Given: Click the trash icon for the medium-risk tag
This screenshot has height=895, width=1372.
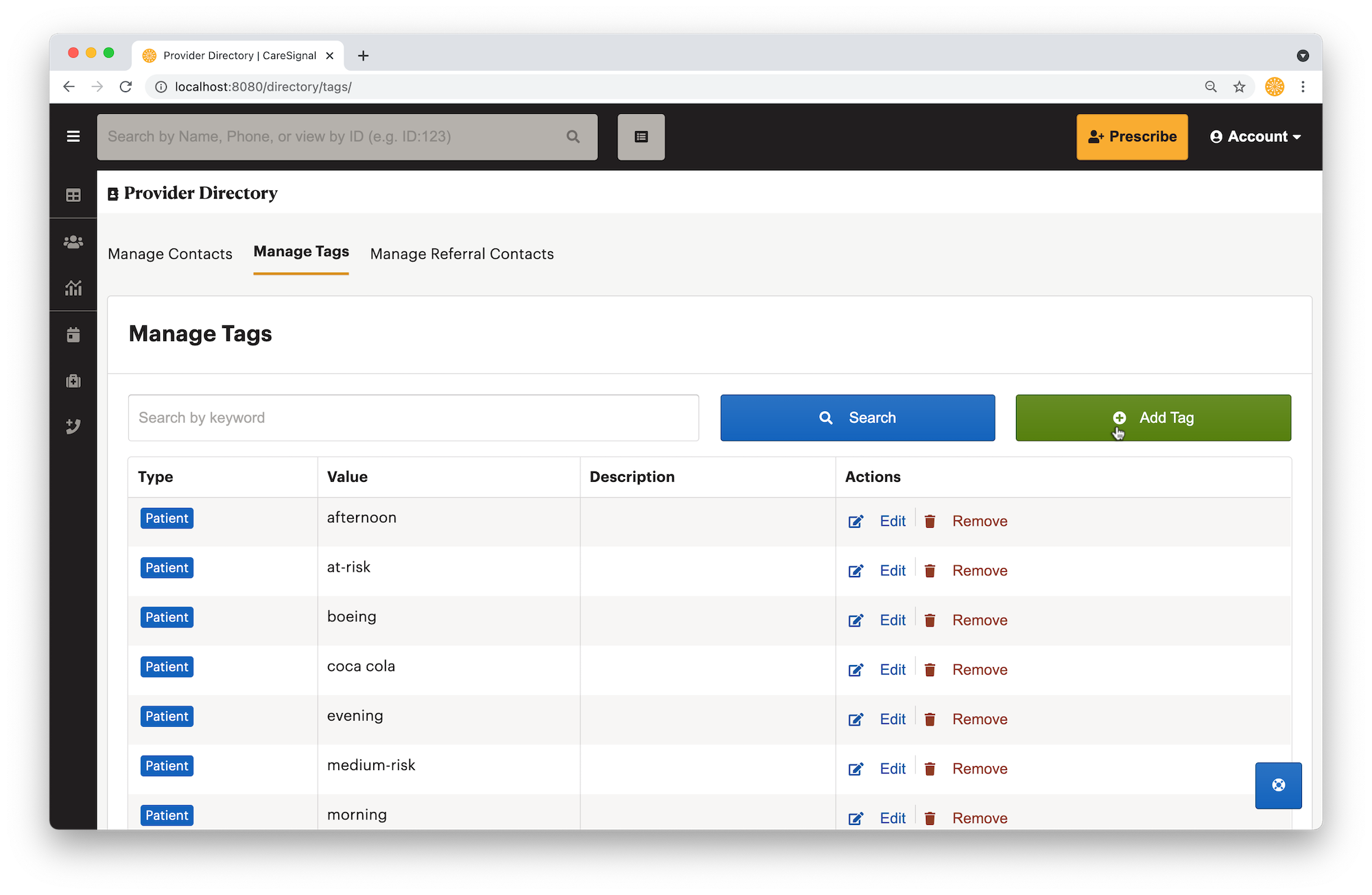Looking at the screenshot, I should 930,769.
